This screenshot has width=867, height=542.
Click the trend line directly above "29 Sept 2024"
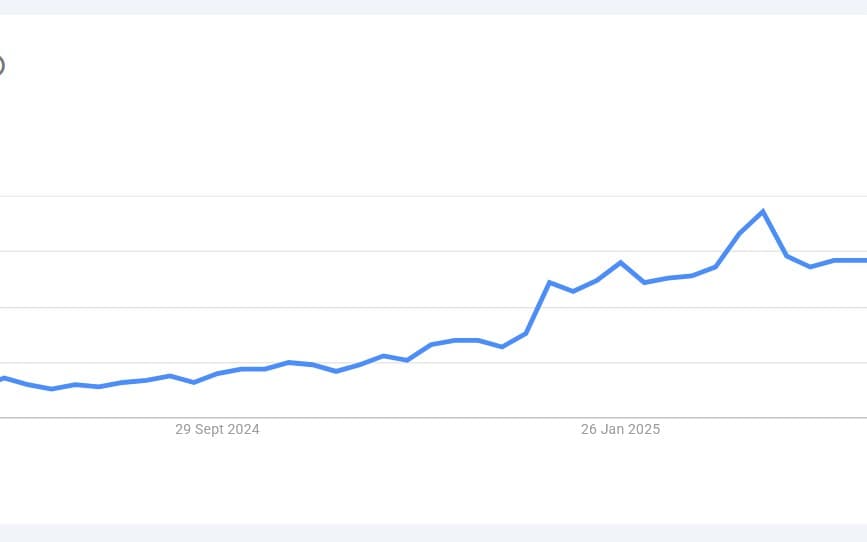pos(217,374)
